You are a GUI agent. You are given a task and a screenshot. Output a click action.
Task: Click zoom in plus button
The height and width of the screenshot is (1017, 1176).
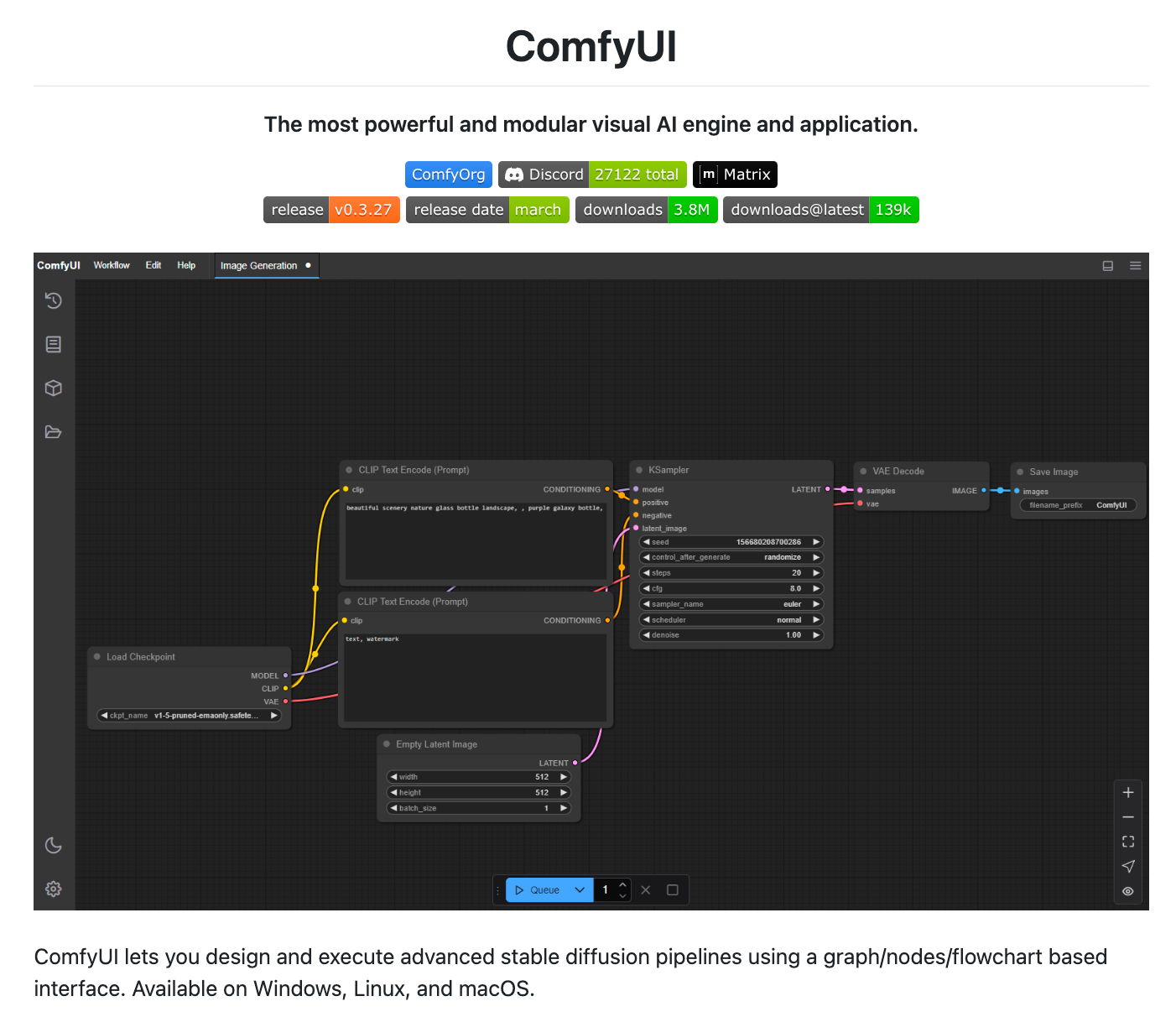1128,792
